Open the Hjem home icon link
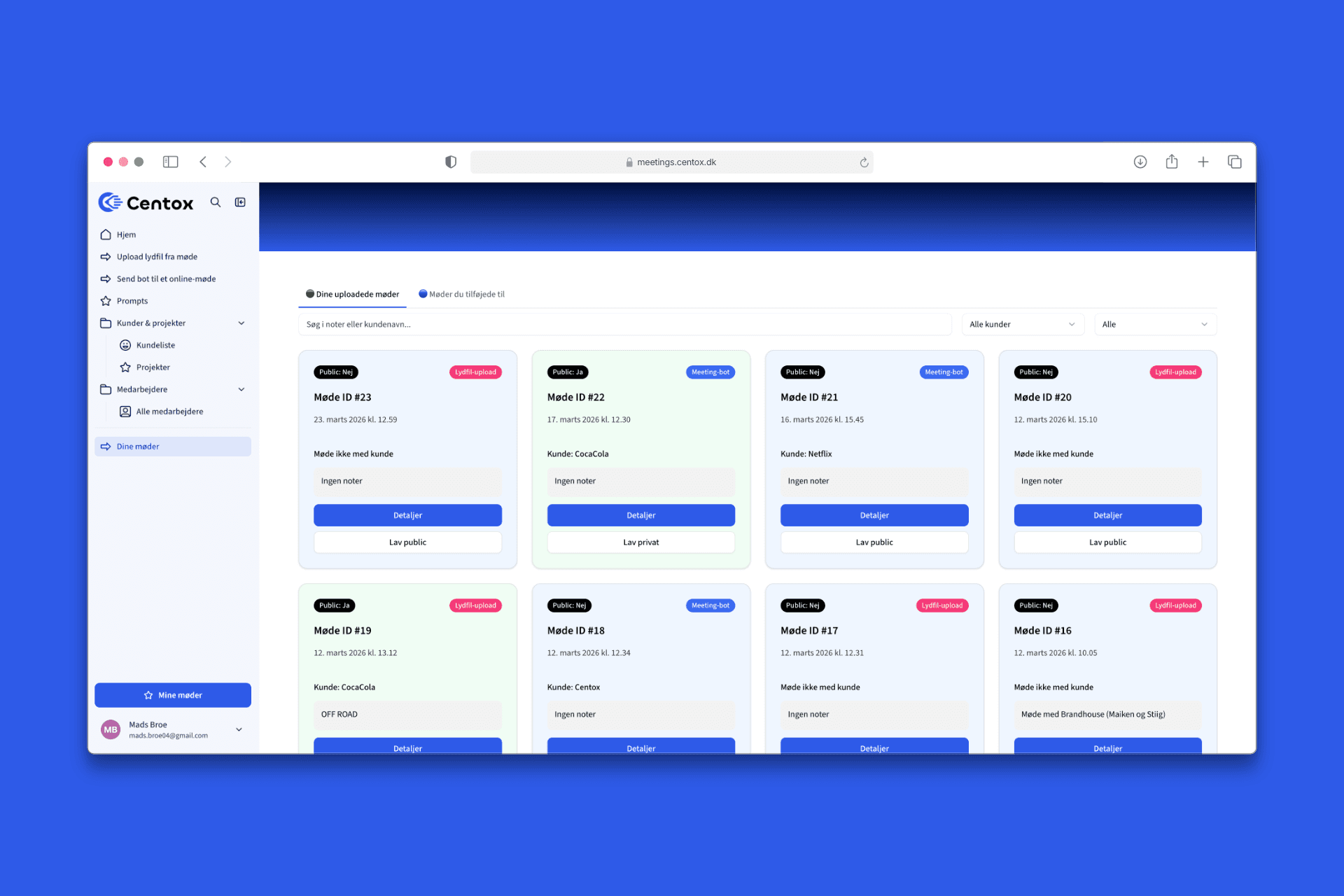This screenshot has height=896, width=1344. coord(106,234)
